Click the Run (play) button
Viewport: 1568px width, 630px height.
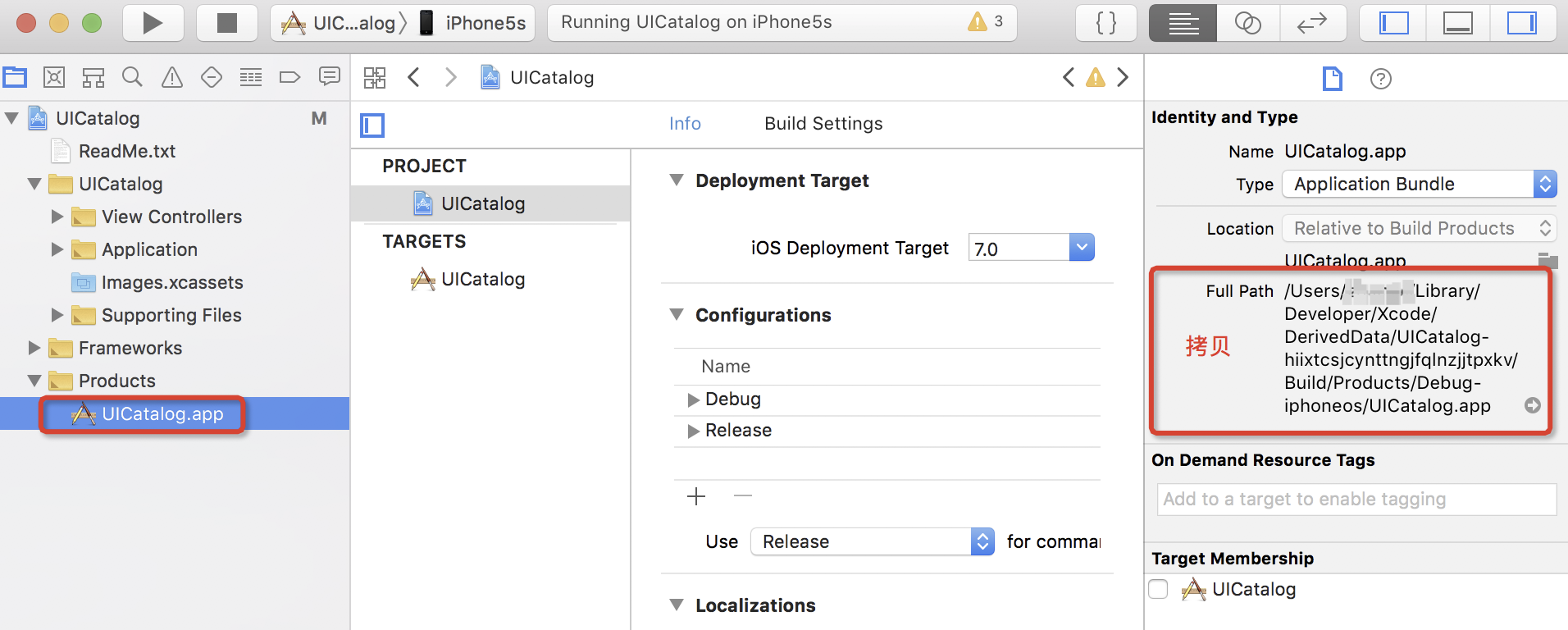(x=153, y=23)
